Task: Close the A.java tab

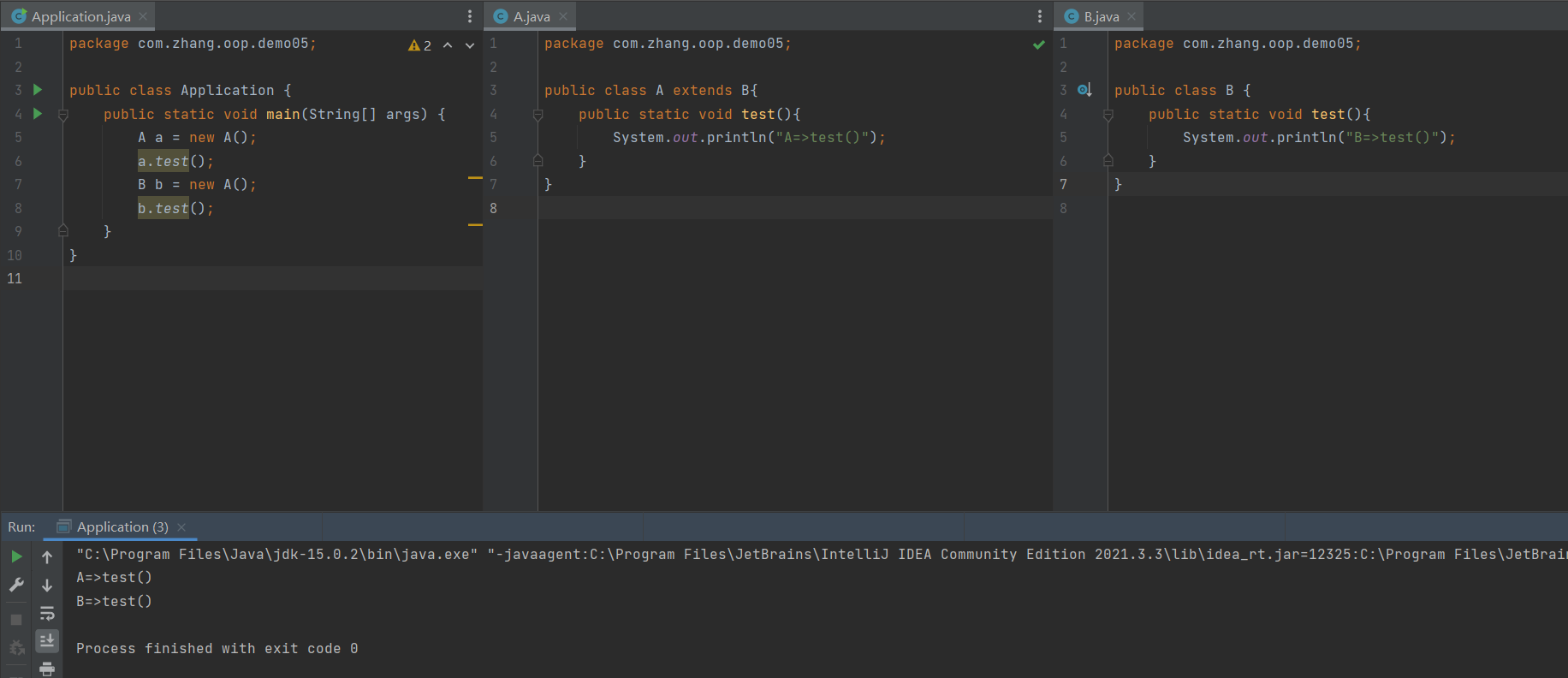Action: [563, 16]
